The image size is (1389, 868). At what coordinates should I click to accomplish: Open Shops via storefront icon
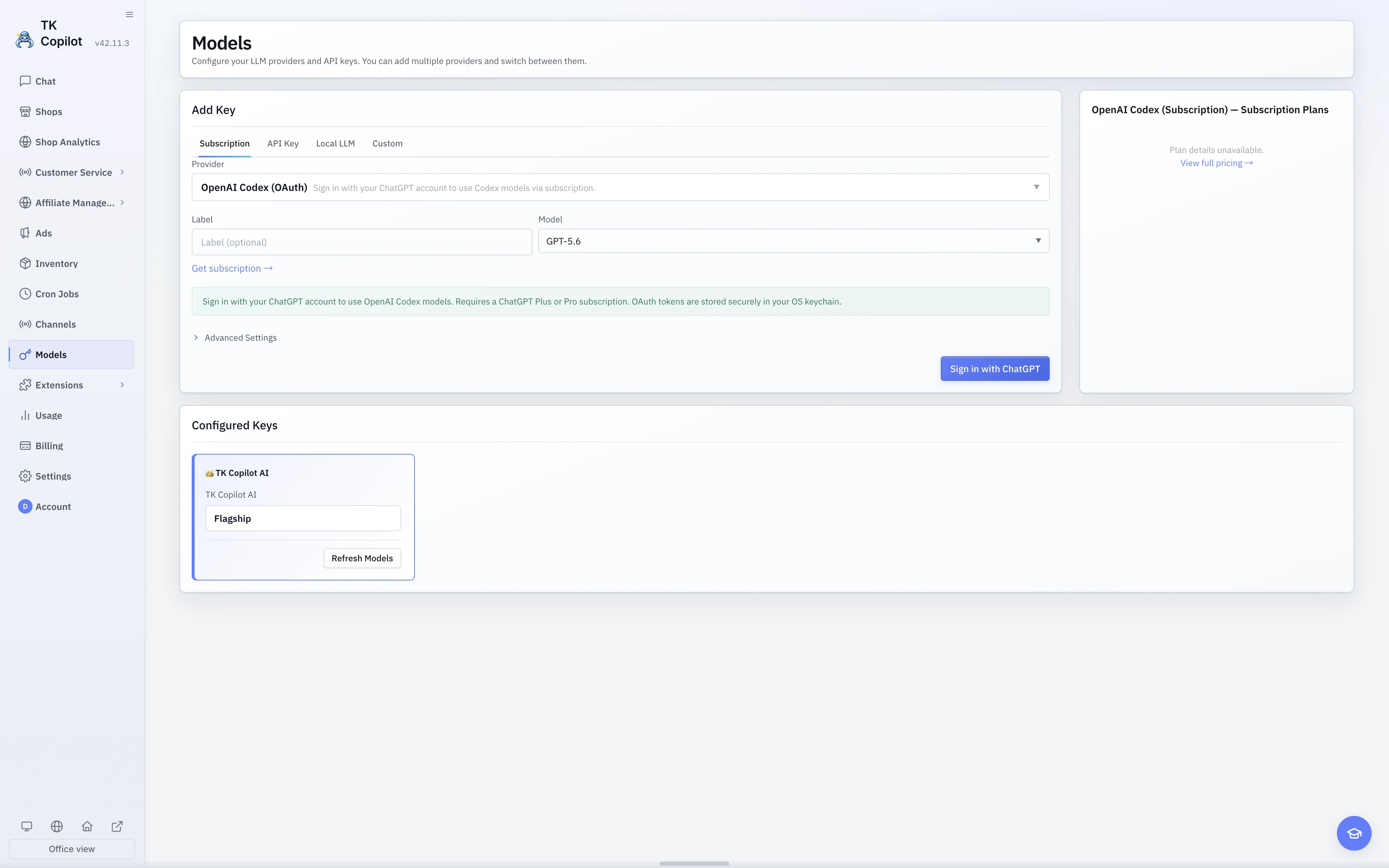25,111
